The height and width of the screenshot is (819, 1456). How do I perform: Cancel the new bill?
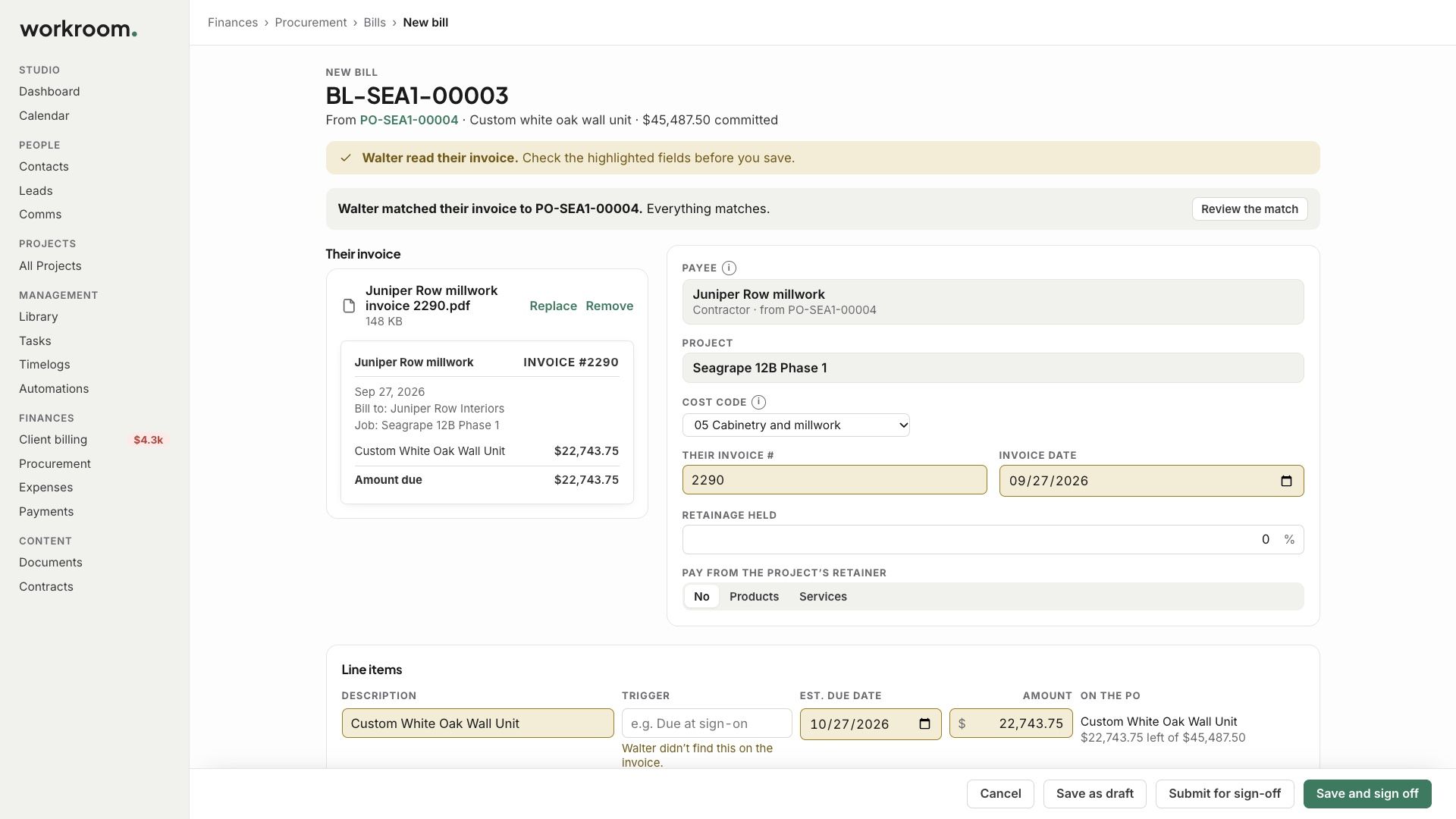coord(1000,793)
